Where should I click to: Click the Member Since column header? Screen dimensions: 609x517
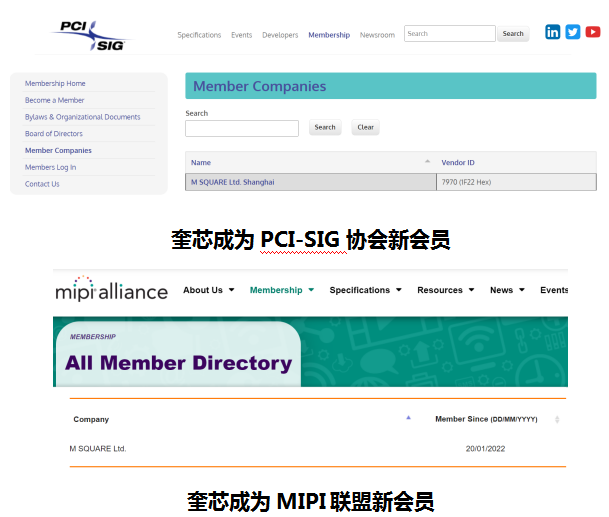coord(486,419)
